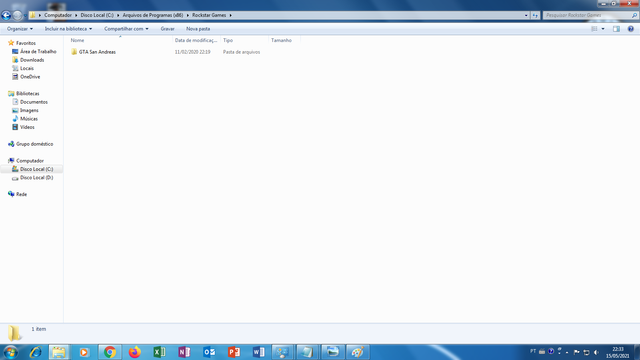This screenshot has height=360, width=640.
Task: Go back with the Explorer back arrow
Action: pyautogui.click(x=6, y=16)
